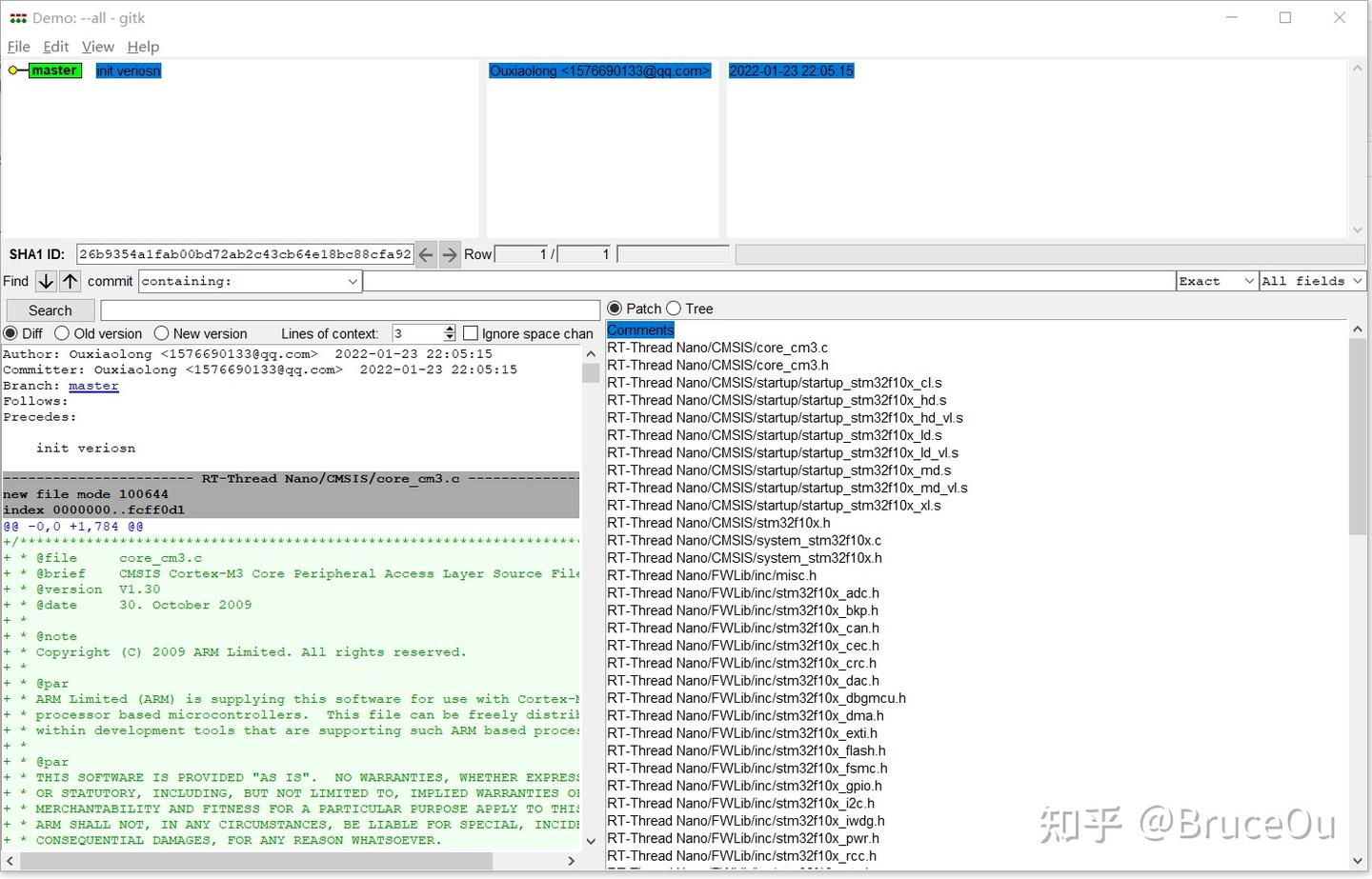Select startup_stm32f10x_md.s in file list
The height and width of the screenshot is (879, 1372).
779,470
